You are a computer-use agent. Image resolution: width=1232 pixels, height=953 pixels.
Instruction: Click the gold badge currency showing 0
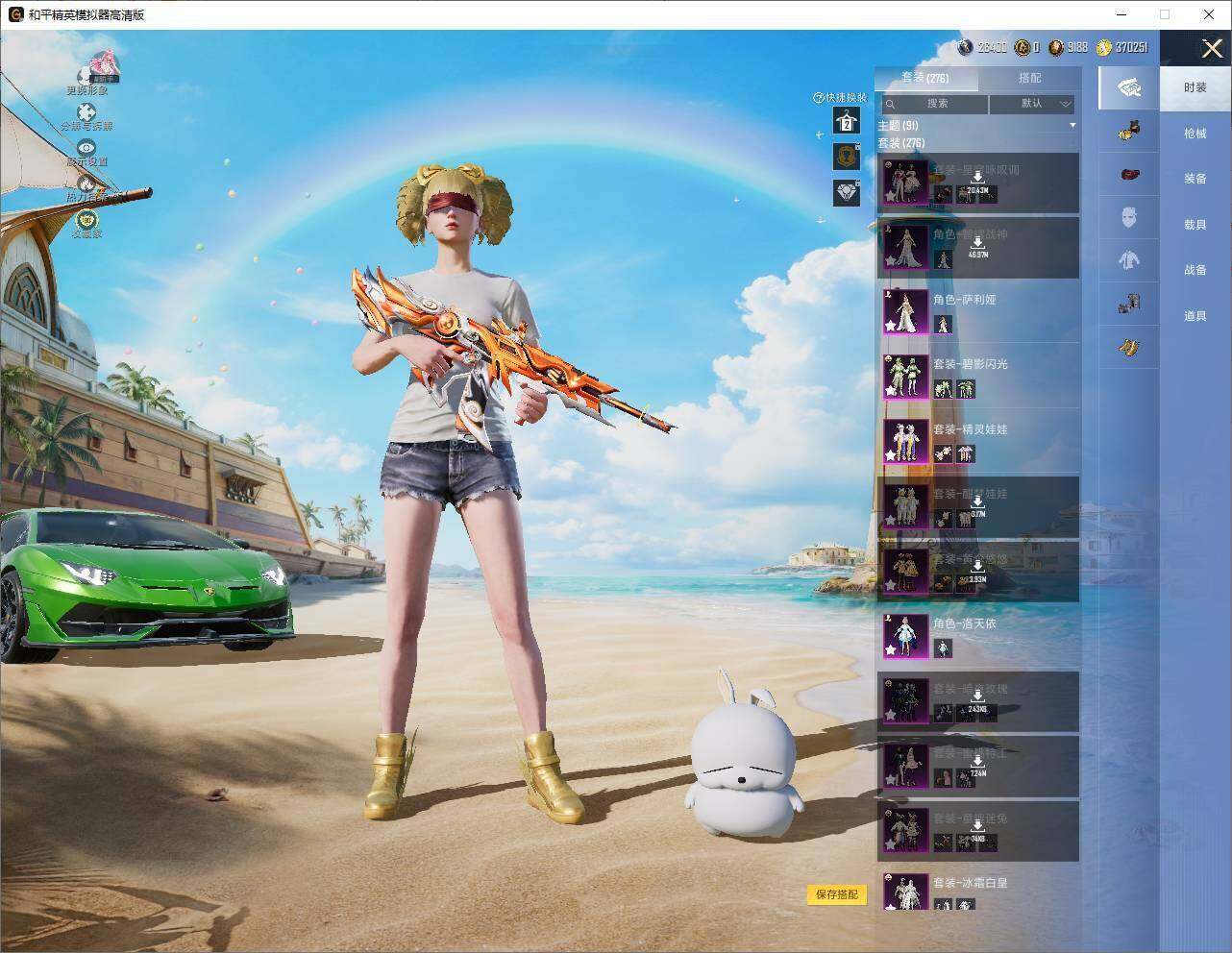[x=1022, y=47]
